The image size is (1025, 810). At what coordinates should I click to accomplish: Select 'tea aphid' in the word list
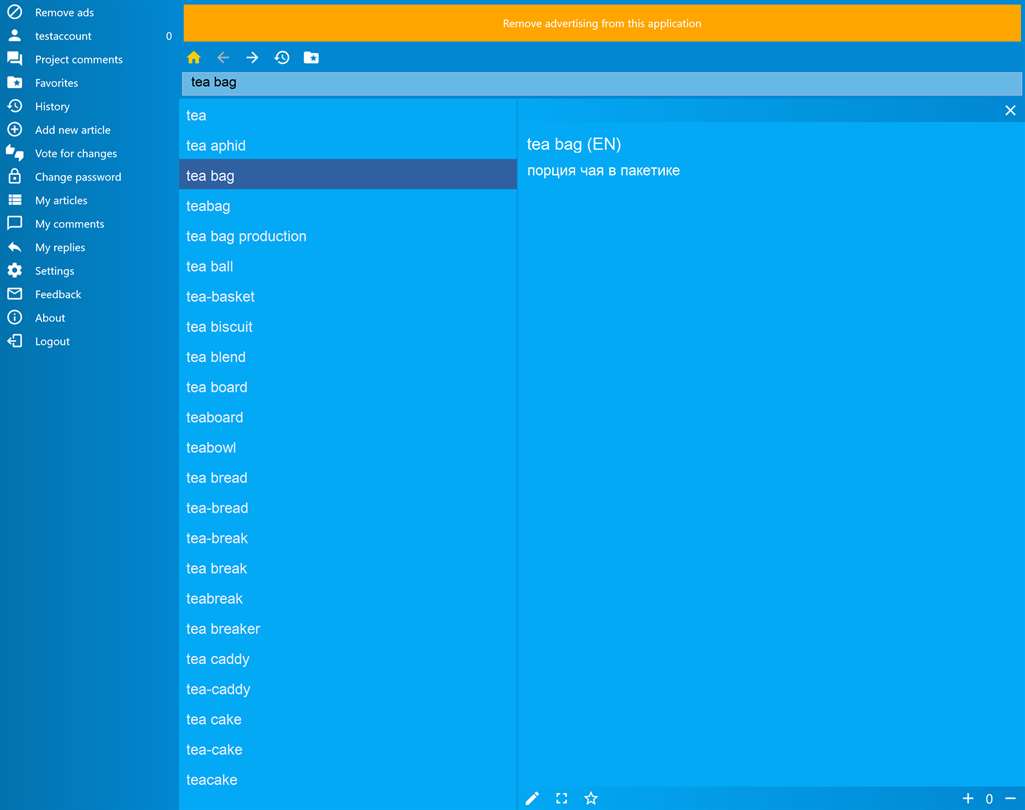coord(348,146)
